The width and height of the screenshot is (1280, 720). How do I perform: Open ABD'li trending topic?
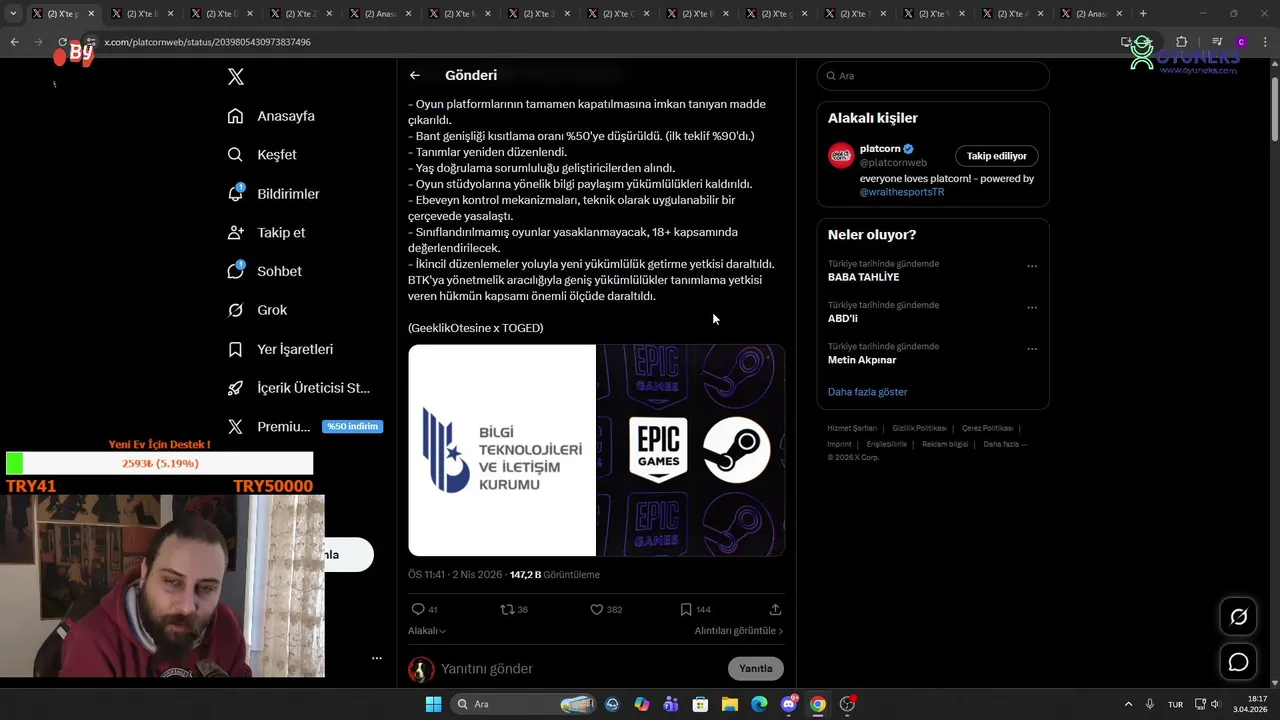pyautogui.click(x=842, y=319)
